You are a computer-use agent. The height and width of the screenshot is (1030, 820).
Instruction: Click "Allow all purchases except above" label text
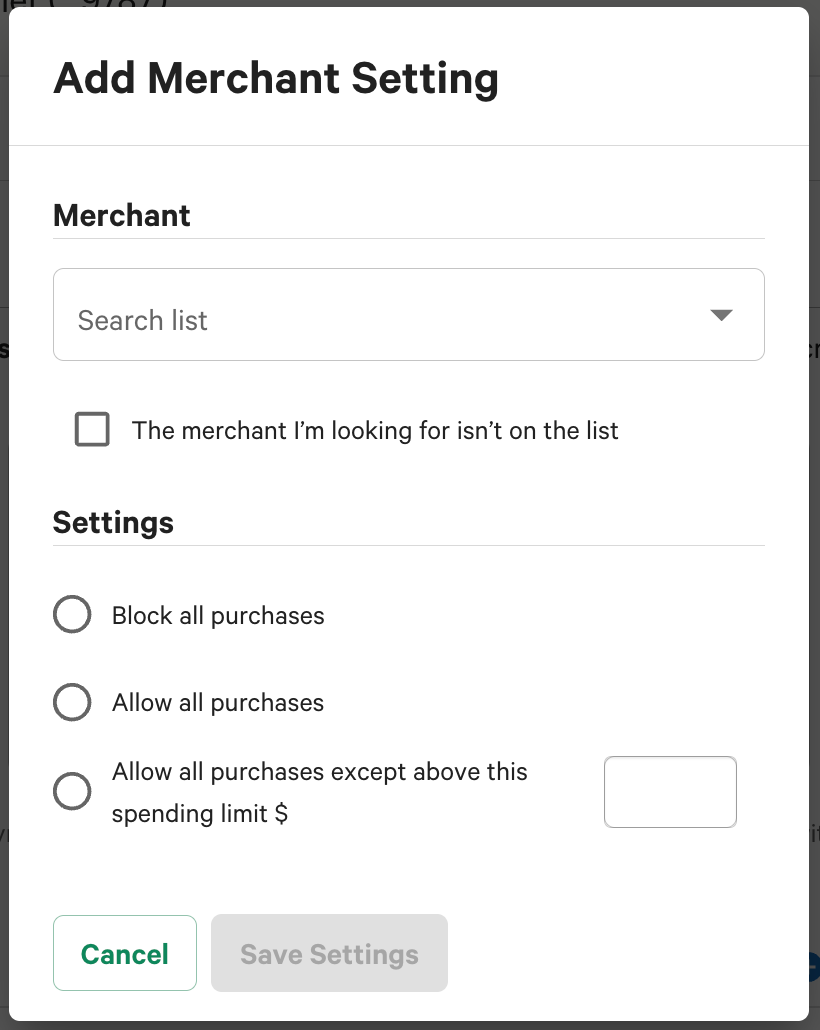point(320,772)
